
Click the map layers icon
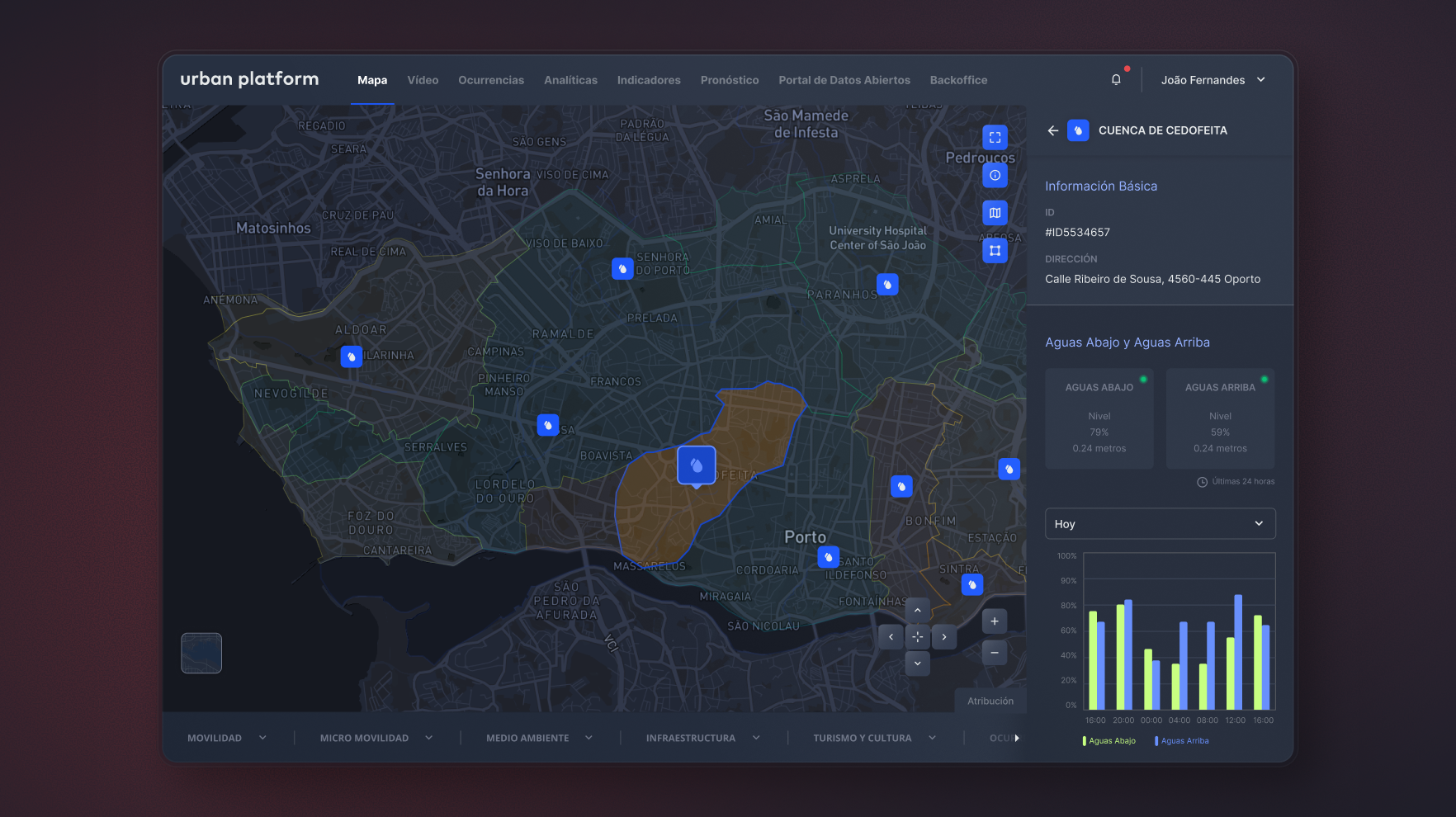point(995,213)
